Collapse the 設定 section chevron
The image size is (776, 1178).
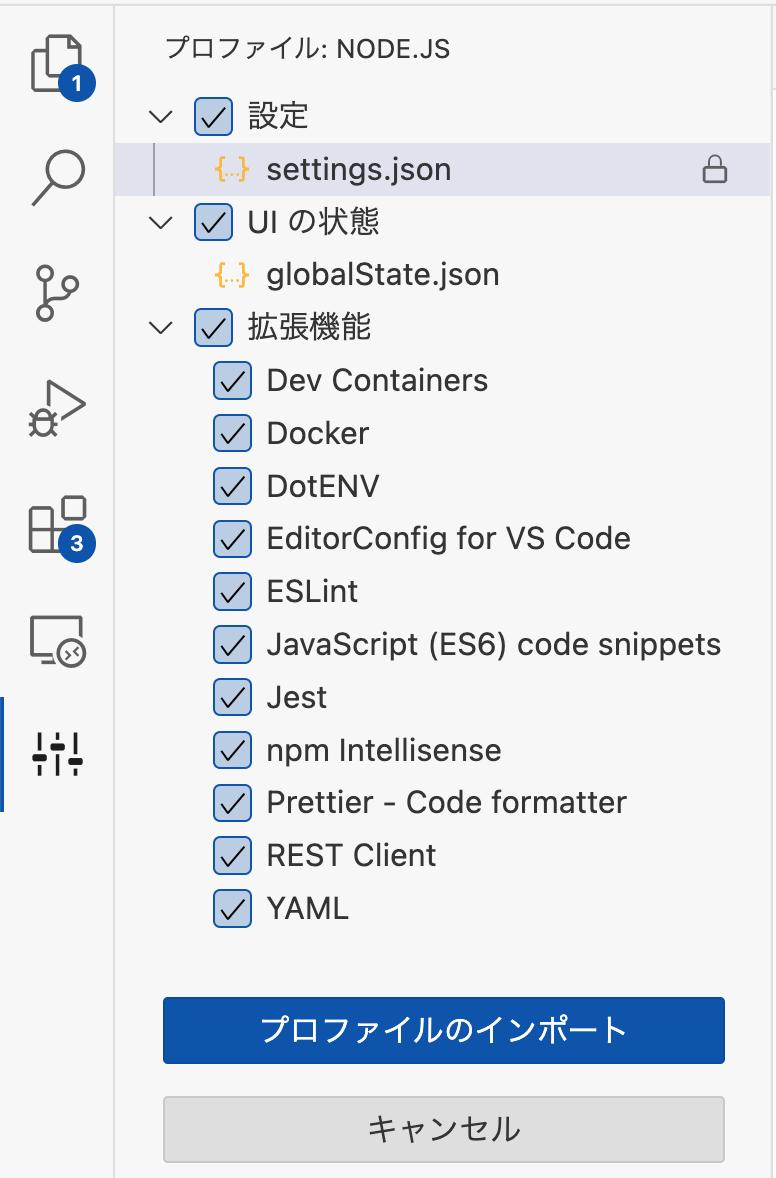coord(161,116)
